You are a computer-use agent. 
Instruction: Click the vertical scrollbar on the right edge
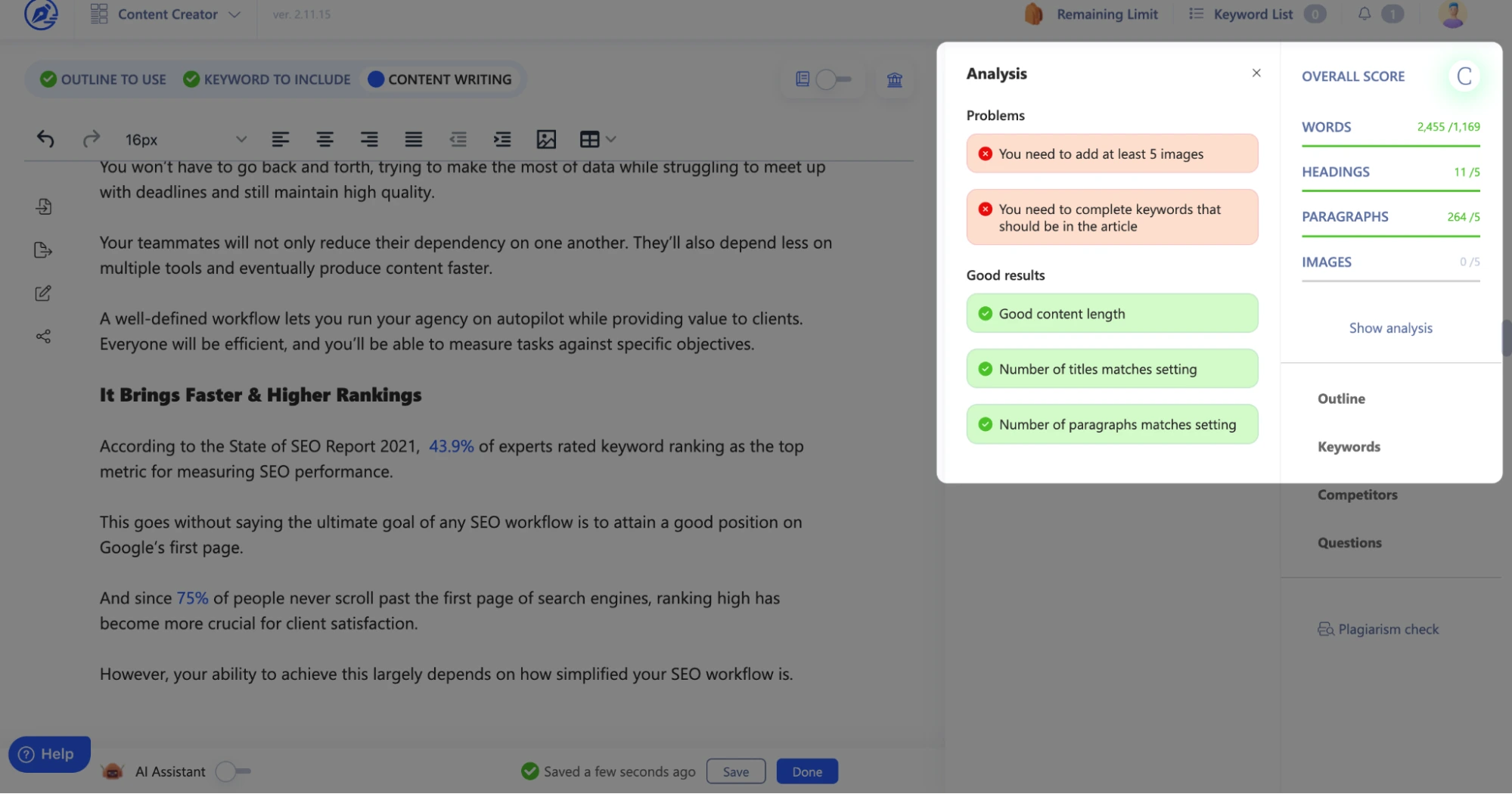[x=1506, y=338]
